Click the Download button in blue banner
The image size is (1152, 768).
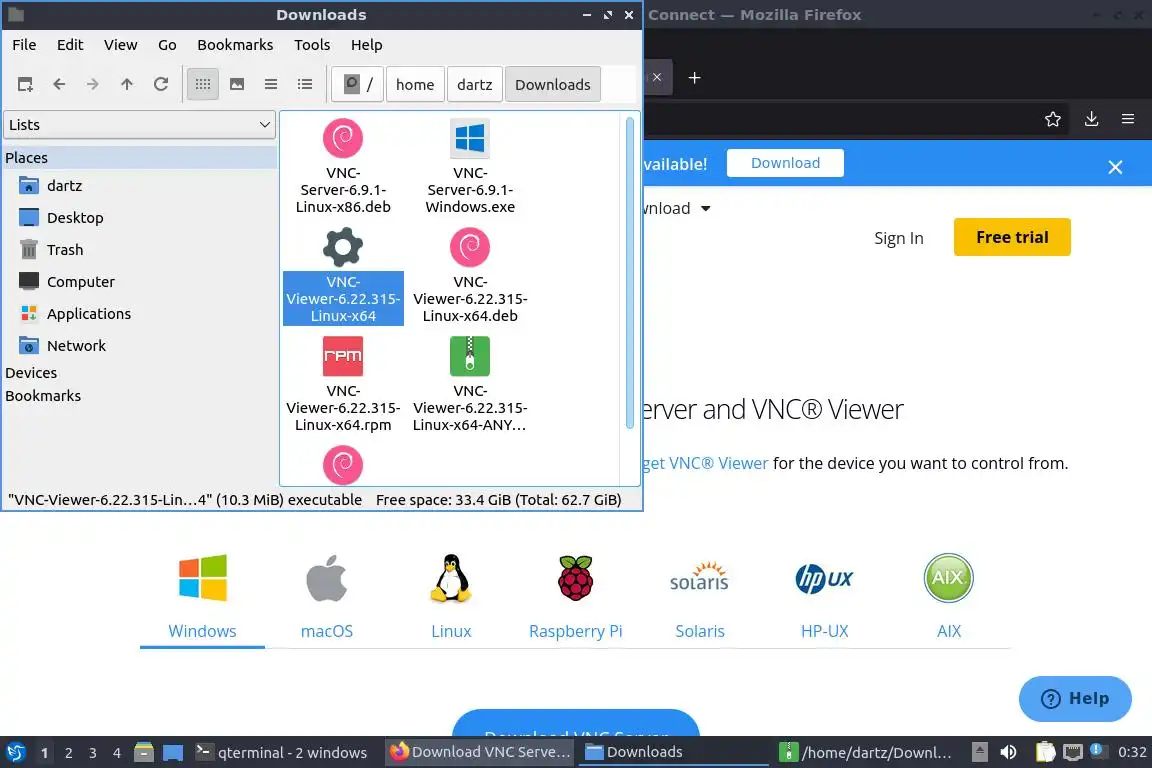[x=785, y=163]
